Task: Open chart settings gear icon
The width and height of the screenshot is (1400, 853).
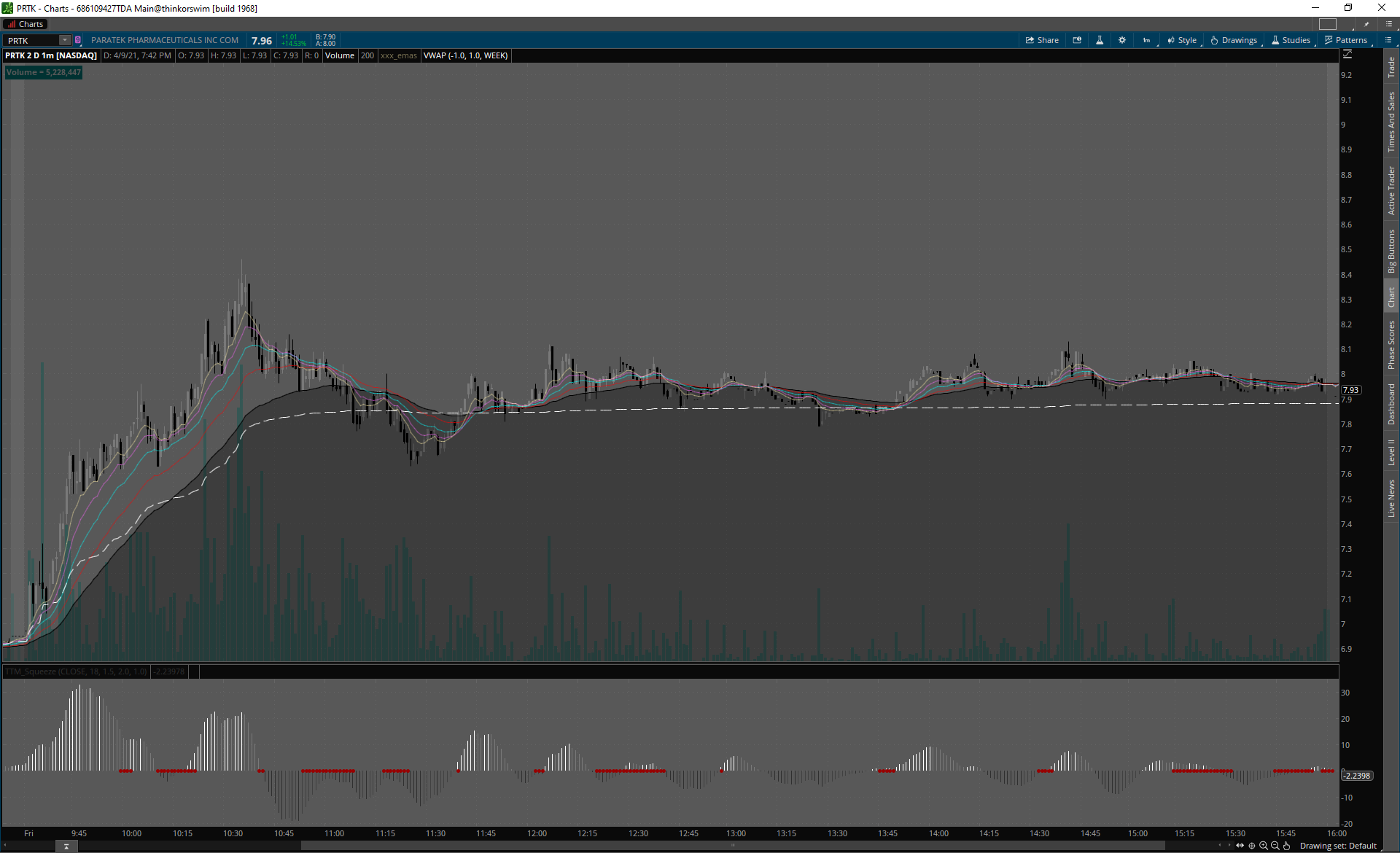Action: pos(1122,40)
